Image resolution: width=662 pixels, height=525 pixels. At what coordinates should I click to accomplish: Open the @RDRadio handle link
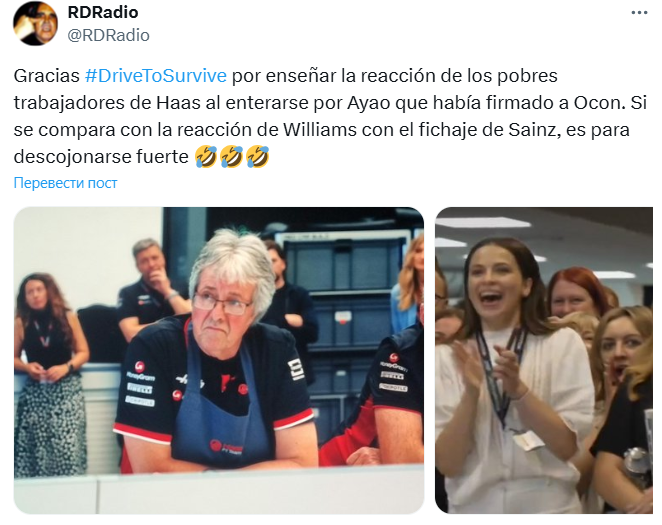[109, 35]
